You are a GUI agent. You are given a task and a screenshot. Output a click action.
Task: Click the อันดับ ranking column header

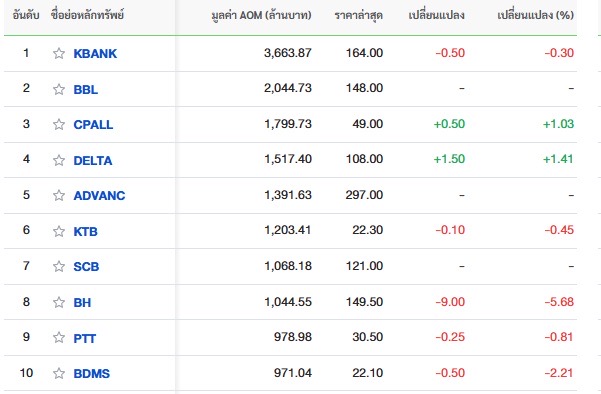[x=26, y=15]
